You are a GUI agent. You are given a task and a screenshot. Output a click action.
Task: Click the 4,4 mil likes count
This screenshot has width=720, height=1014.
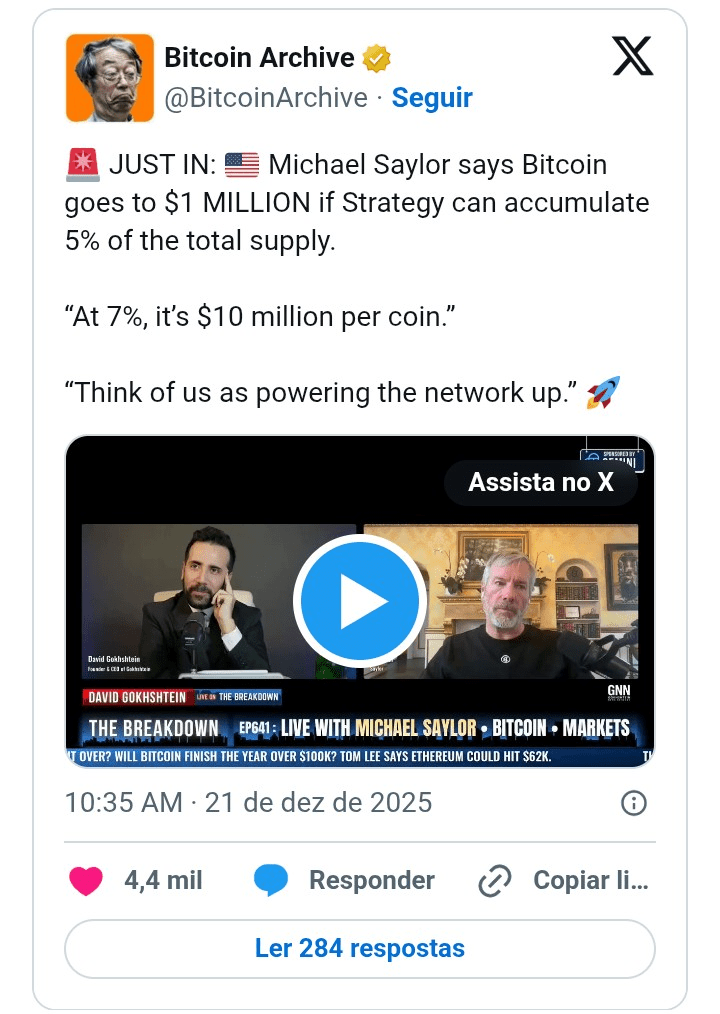coord(163,881)
